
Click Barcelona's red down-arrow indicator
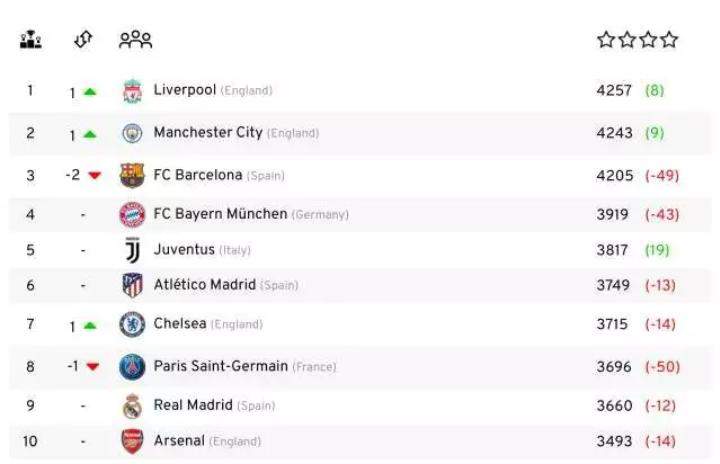coord(95,176)
